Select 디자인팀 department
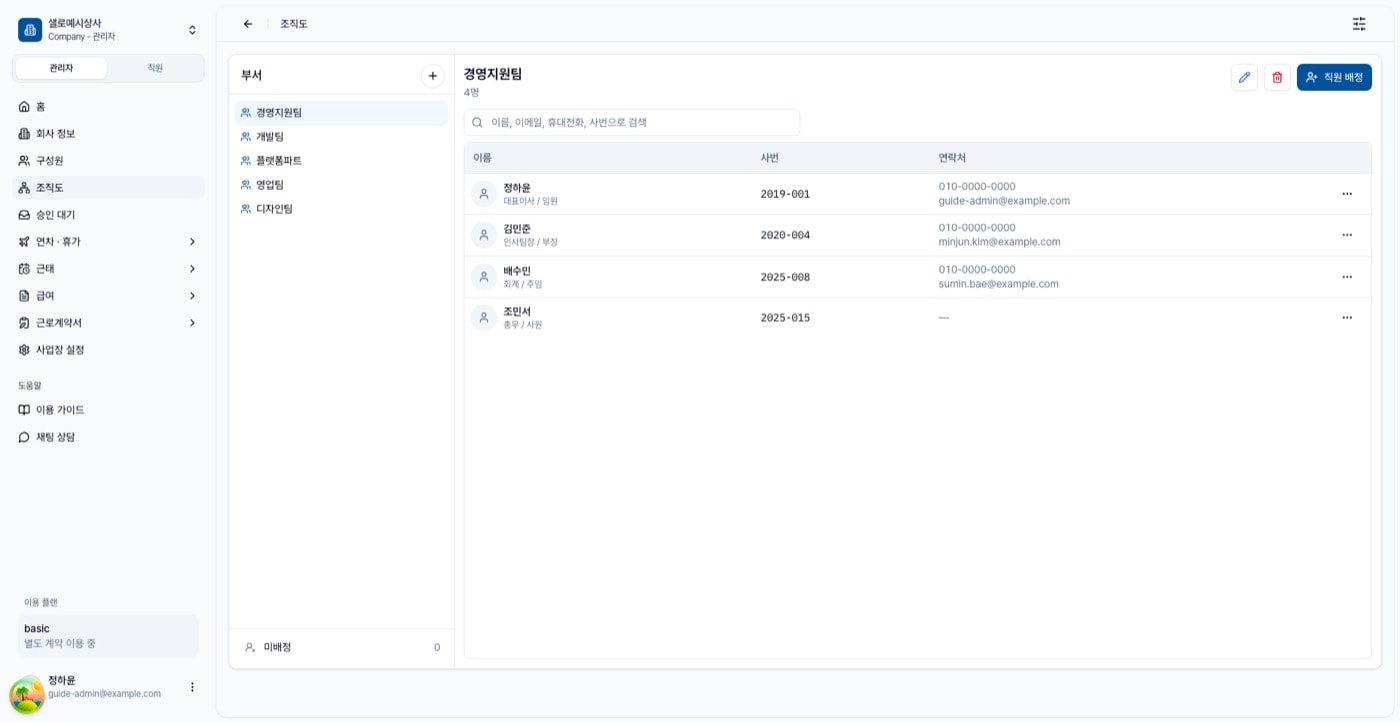This screenshot has height=723, width=1400. (x=341, y=209)
